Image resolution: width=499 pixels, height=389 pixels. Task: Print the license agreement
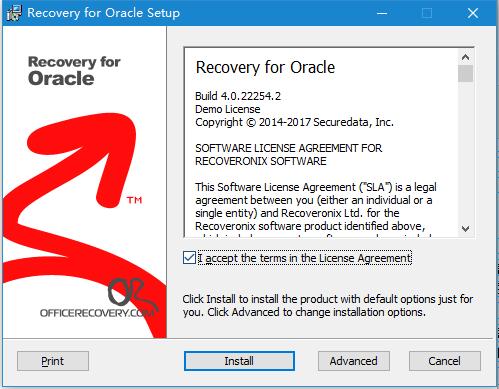(x=53, y=361)
